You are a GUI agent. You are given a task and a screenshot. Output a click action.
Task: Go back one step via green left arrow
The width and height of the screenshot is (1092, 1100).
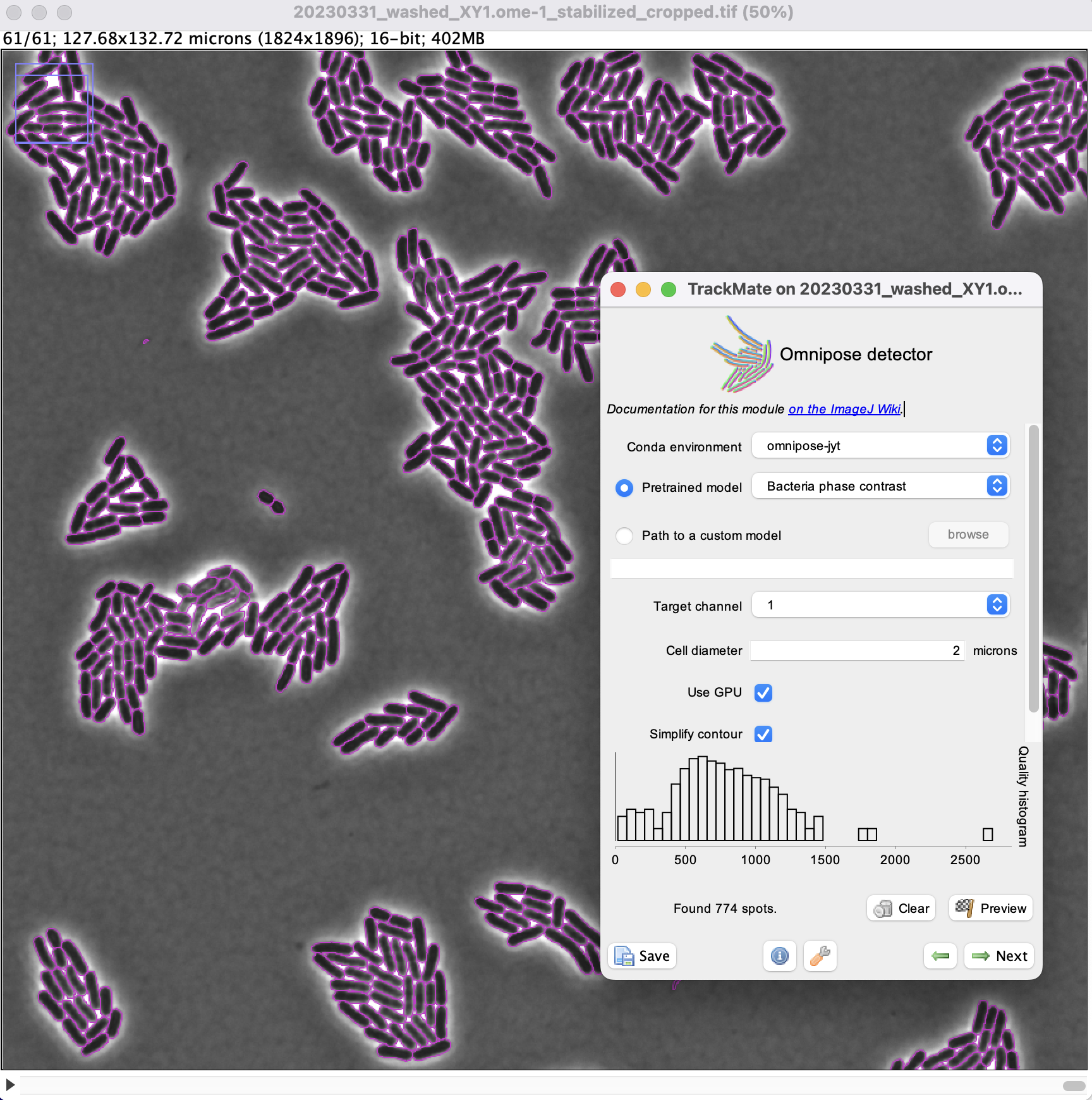coord(940,956)
